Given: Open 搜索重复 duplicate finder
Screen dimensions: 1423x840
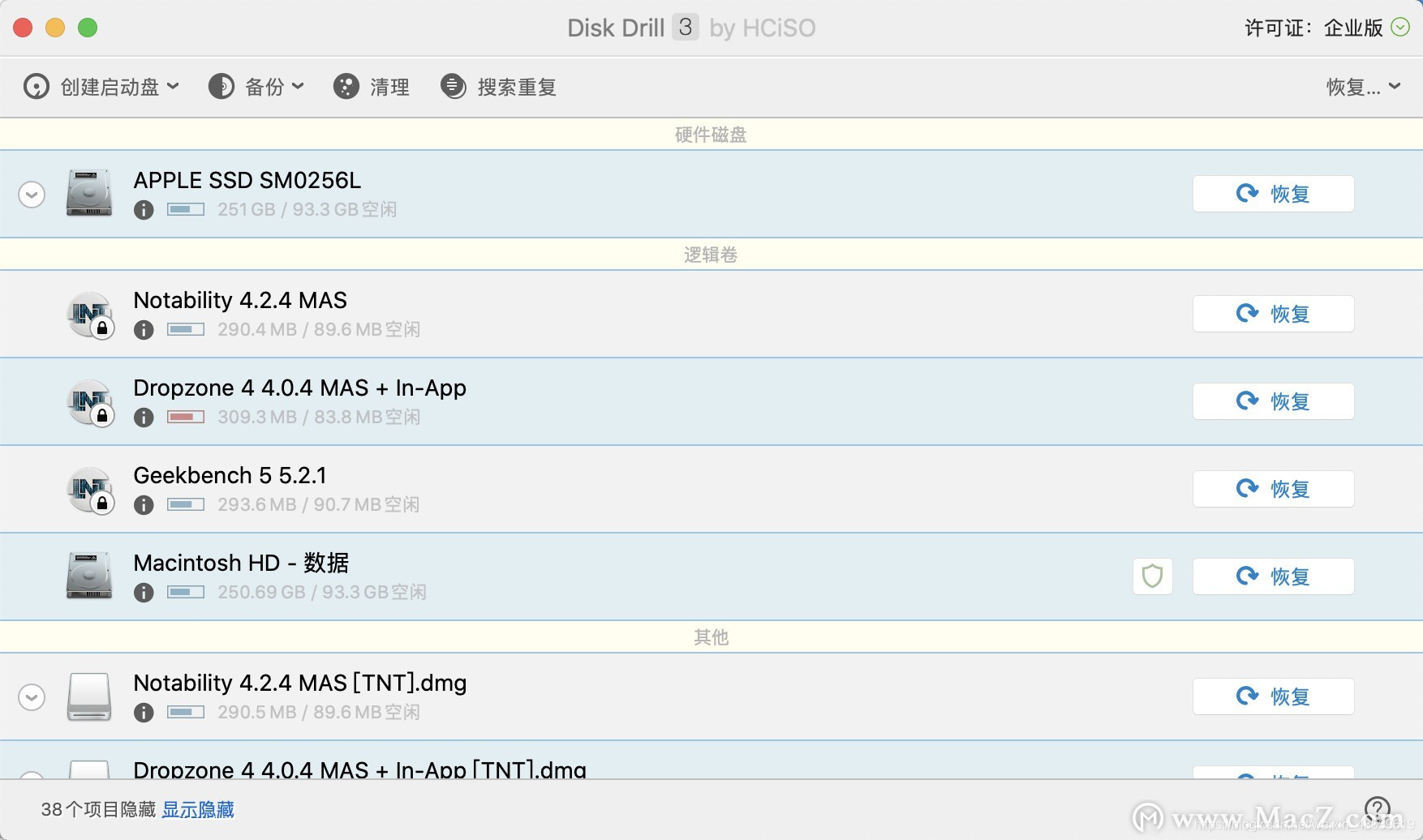Looking at the screenshot, I should [x=498, y=87].
